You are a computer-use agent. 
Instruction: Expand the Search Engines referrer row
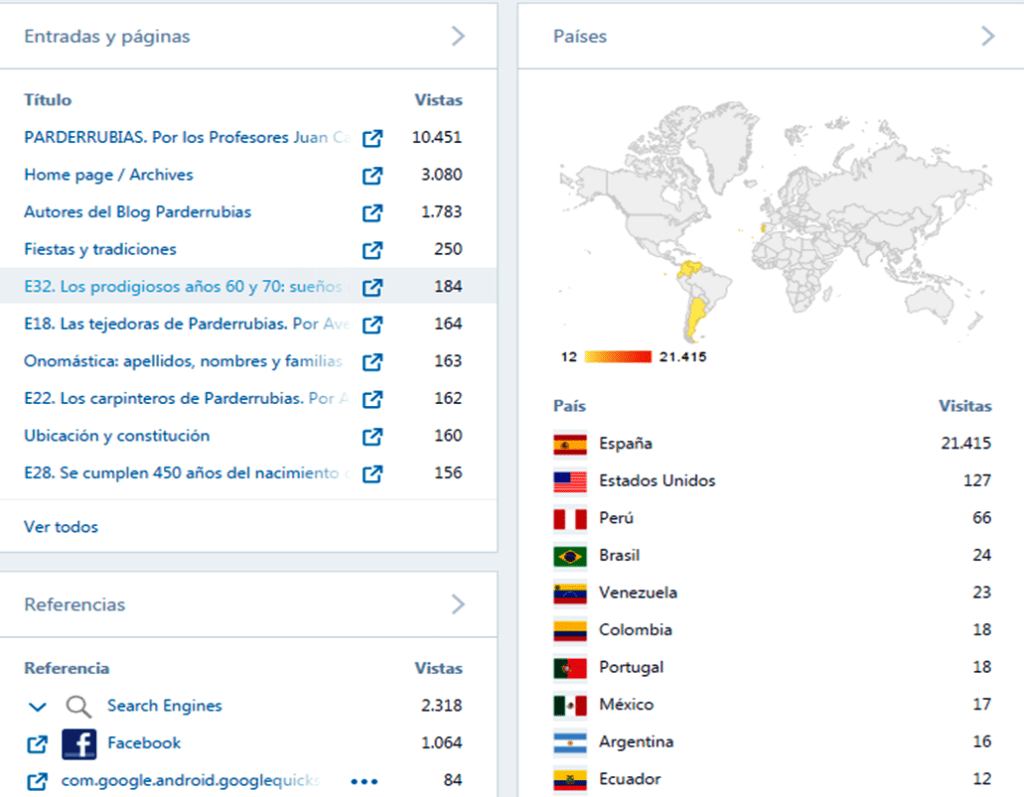[x=37, y=707]
